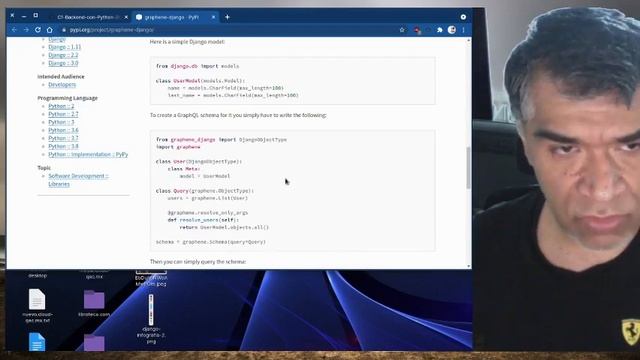
Task: Open the Python :: 3.8 link
Action: [x=63, y=146]
